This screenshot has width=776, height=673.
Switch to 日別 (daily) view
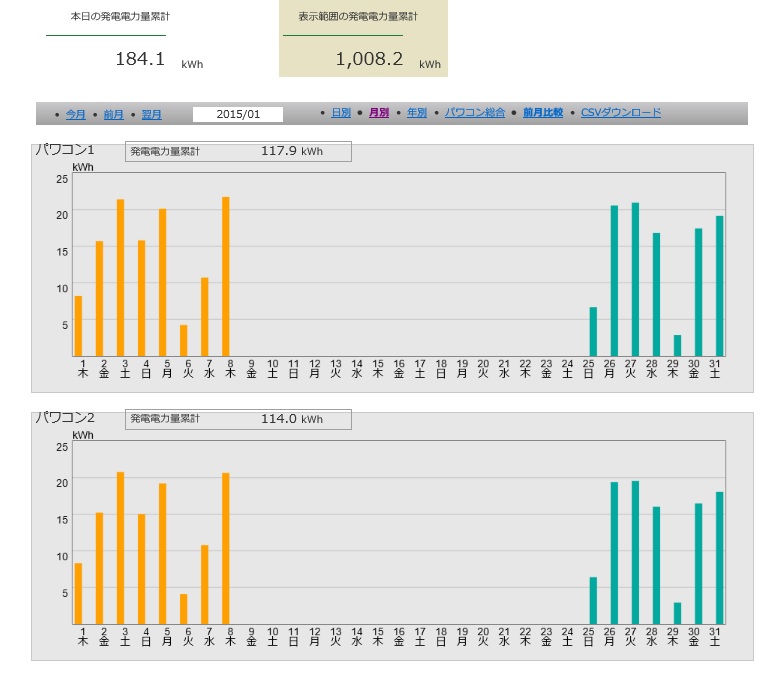pyautogui.click(x=341, y=113)
